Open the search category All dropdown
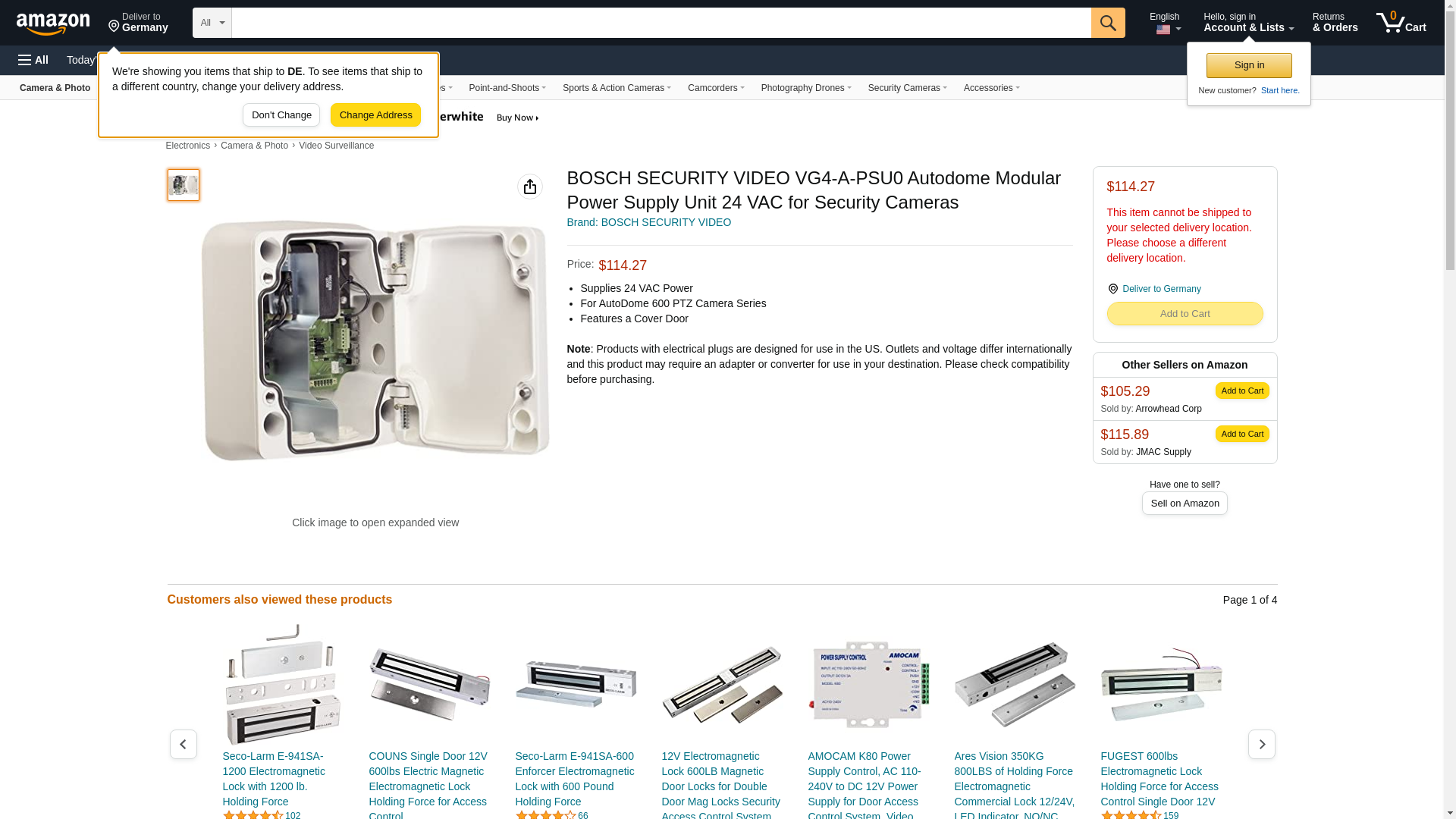This screenshot has width=1456, height=819. [x=212, y=23]
